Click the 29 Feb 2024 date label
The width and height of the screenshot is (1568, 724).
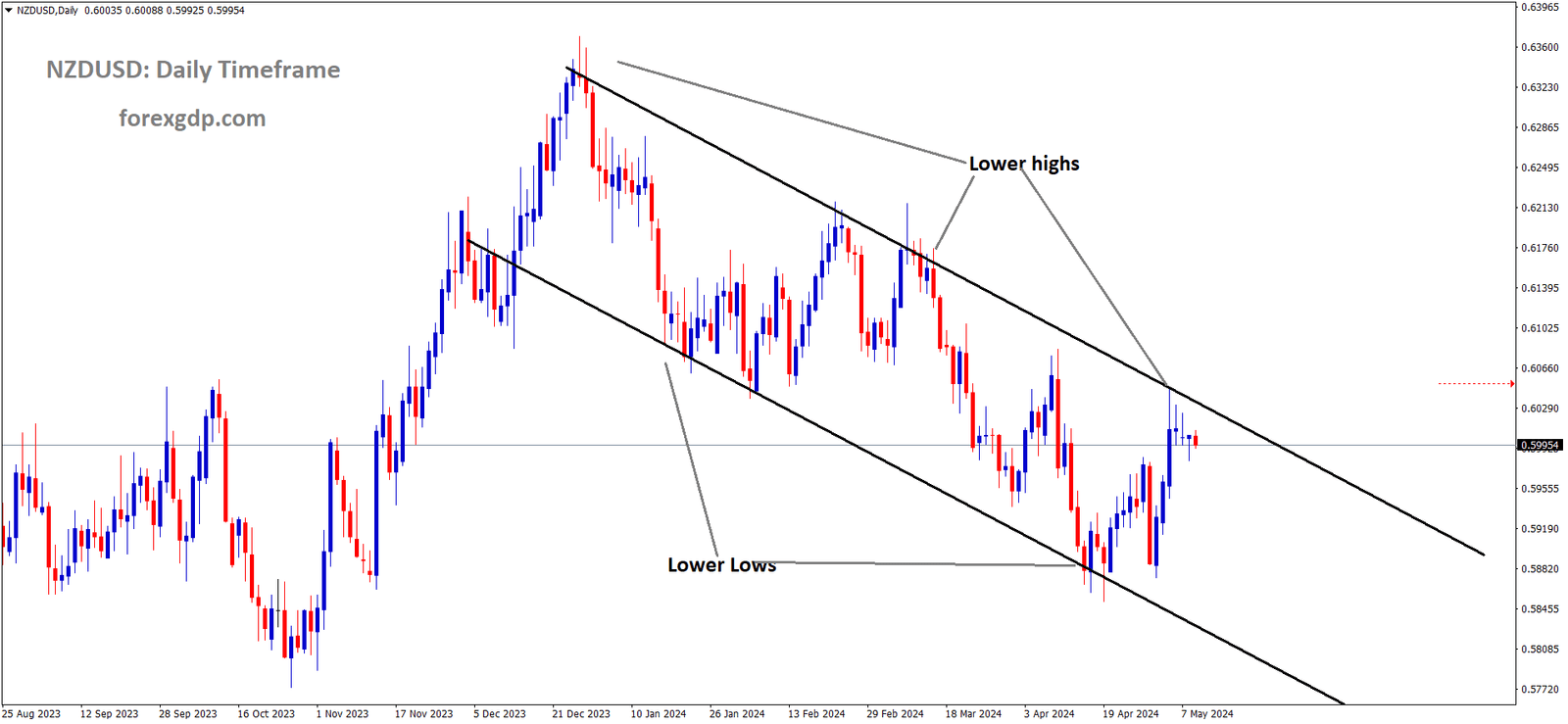point(895,714)
